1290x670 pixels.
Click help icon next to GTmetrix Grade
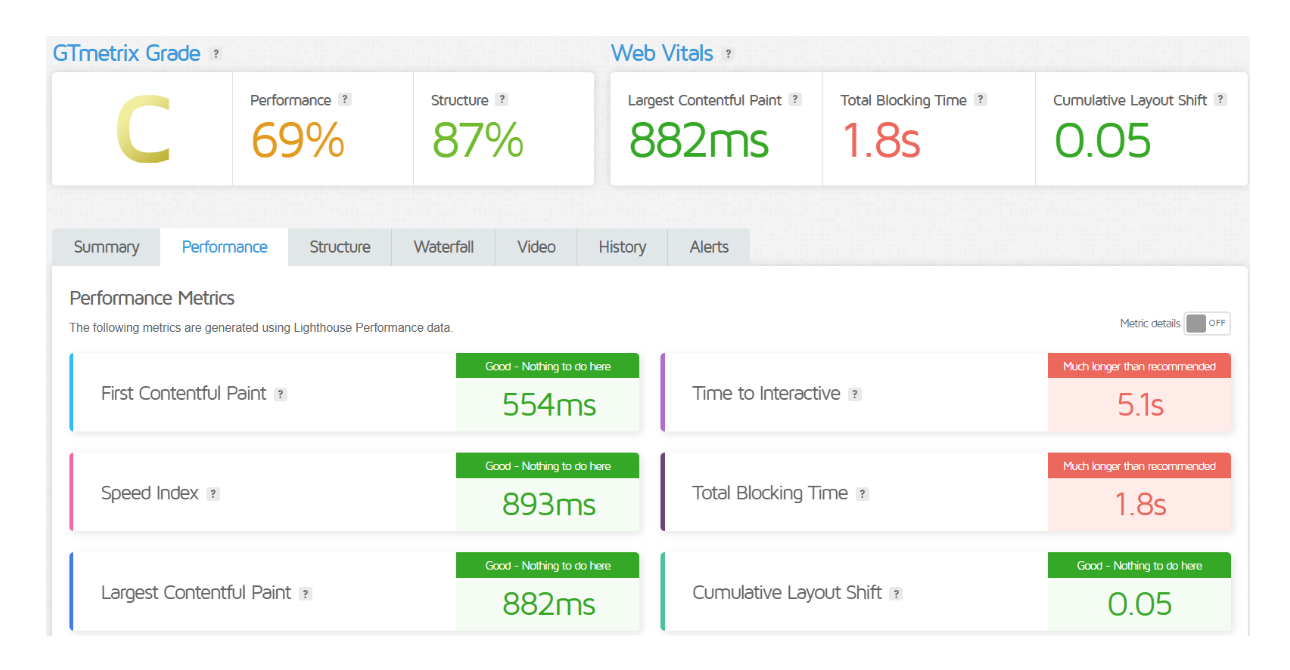pos(216,54)
